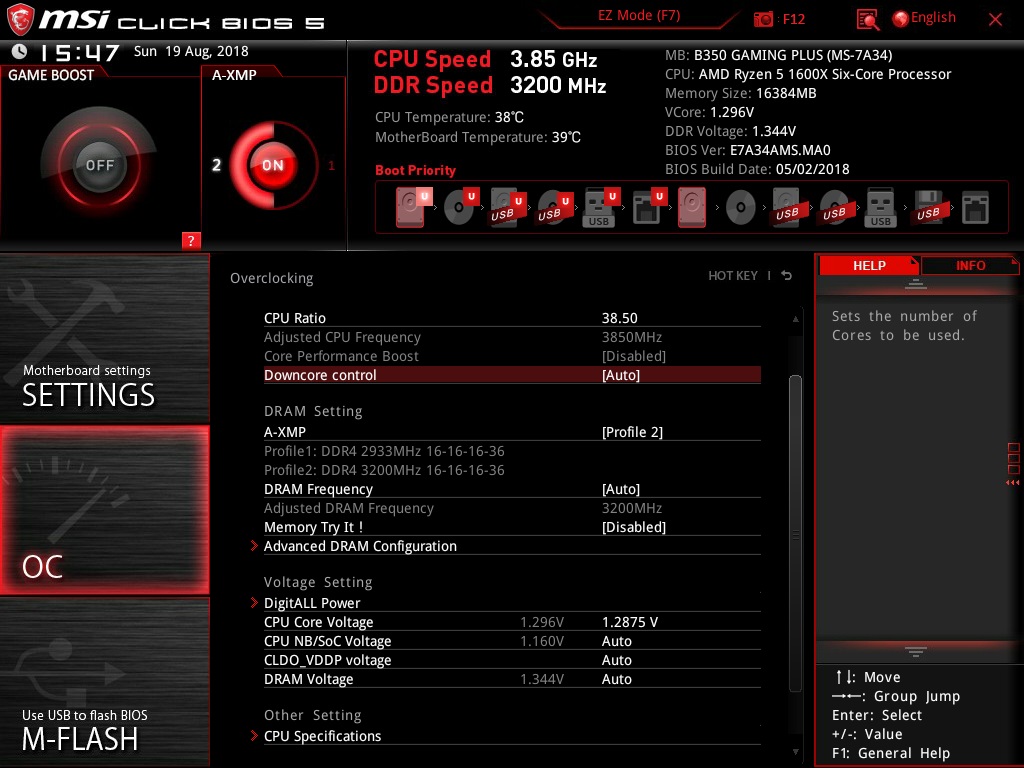Choose A-XMP profile number 1
The width and height of the screenshot is (1024, 768).
pyautogui.click(x=331, y=165)
